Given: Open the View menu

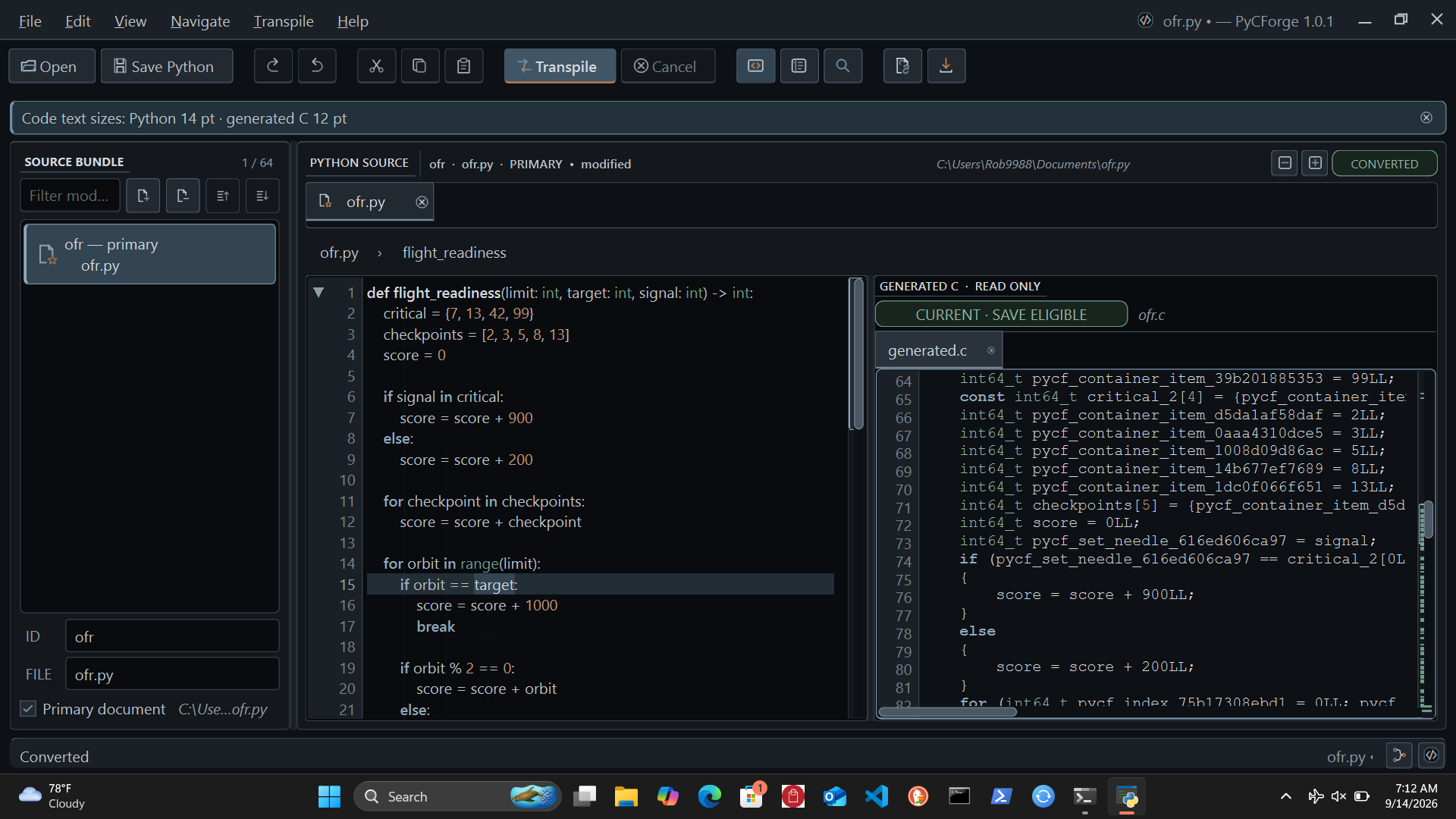Looking at the screenshot, I should point(130,21).
